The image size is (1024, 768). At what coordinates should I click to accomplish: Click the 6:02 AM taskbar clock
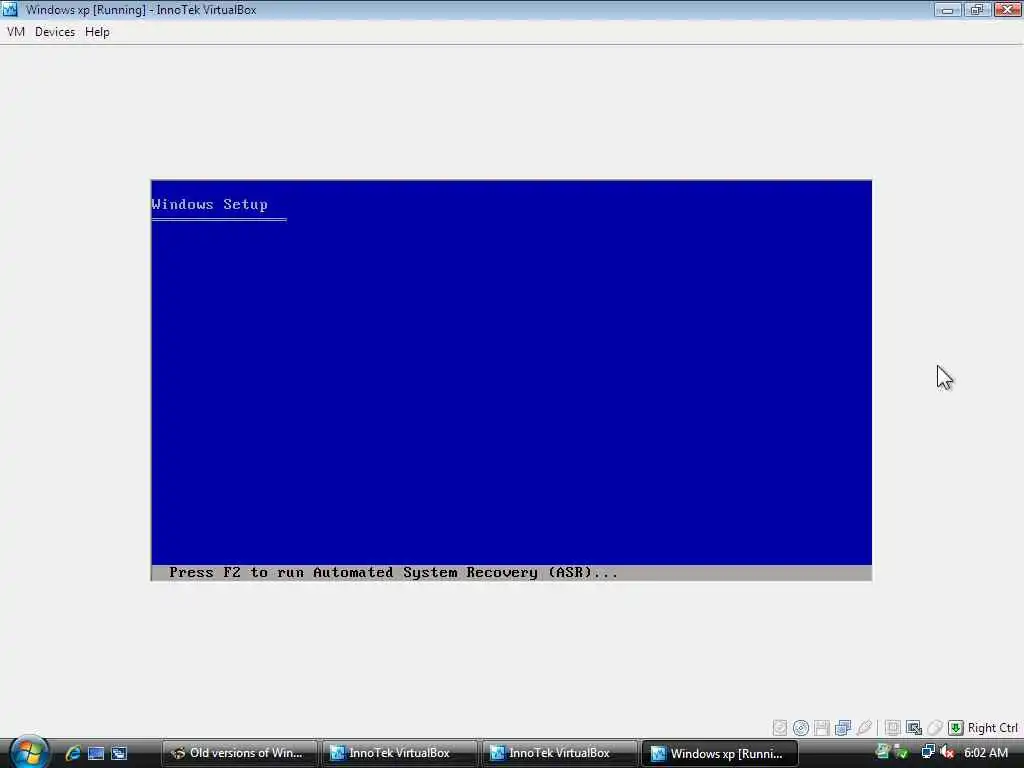point(985,753)
